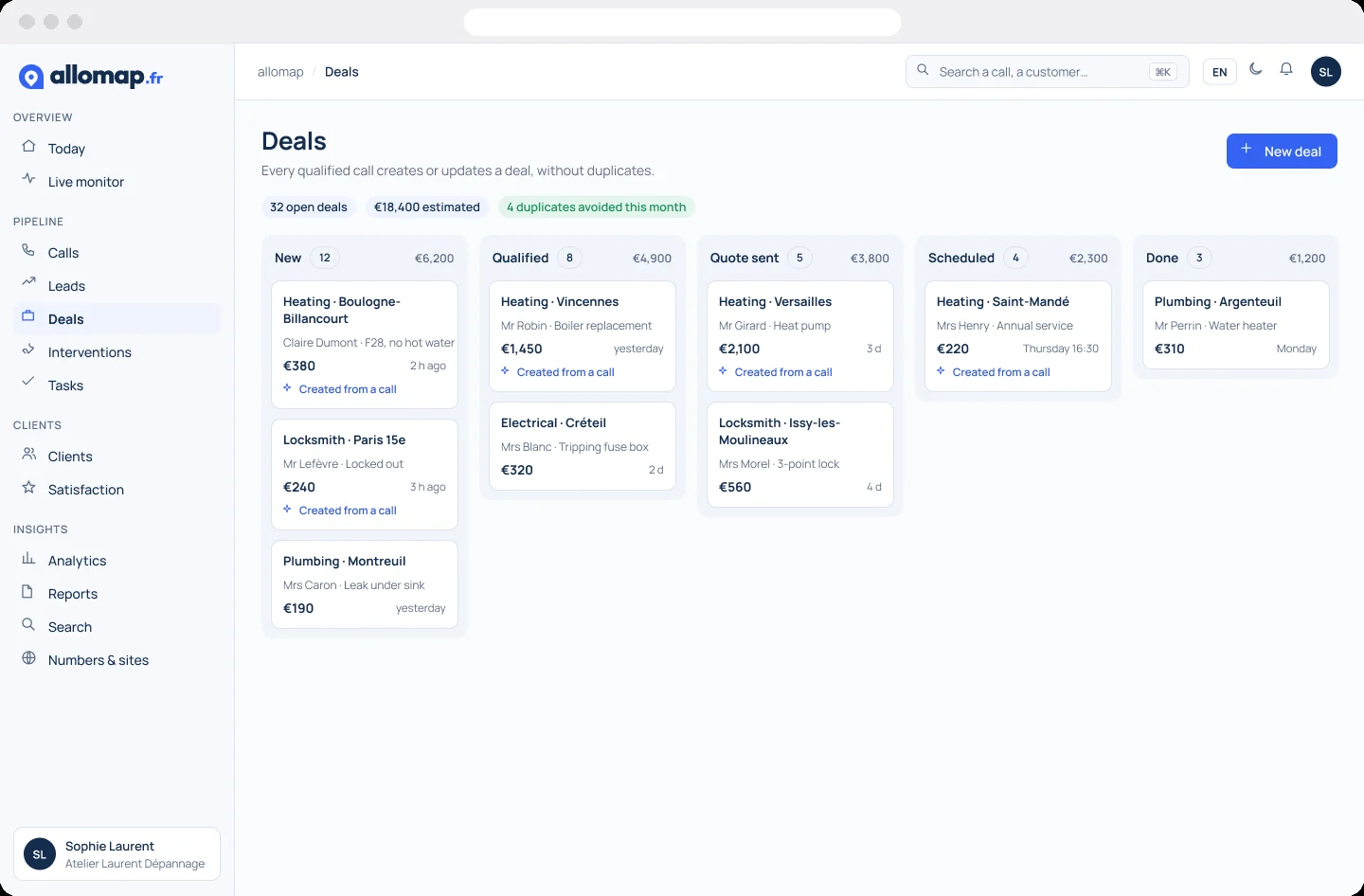Click the plus icon in New deal button
This screenshot has width=1364, height=896.
tap(1247, 150)
